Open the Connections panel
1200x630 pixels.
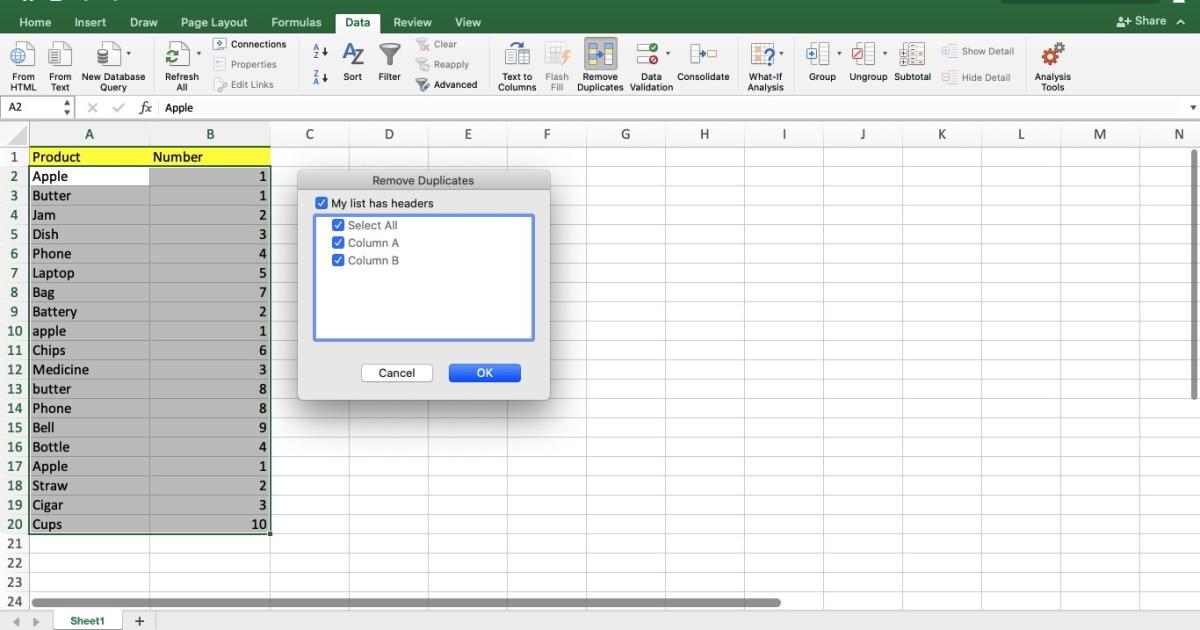pos(250,44)
